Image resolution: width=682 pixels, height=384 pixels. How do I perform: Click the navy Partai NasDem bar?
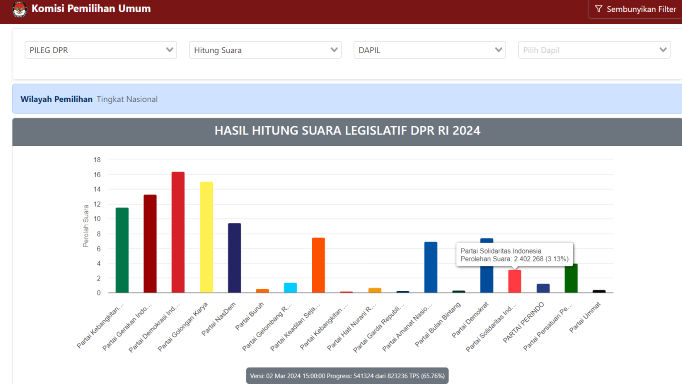(234, 258)
